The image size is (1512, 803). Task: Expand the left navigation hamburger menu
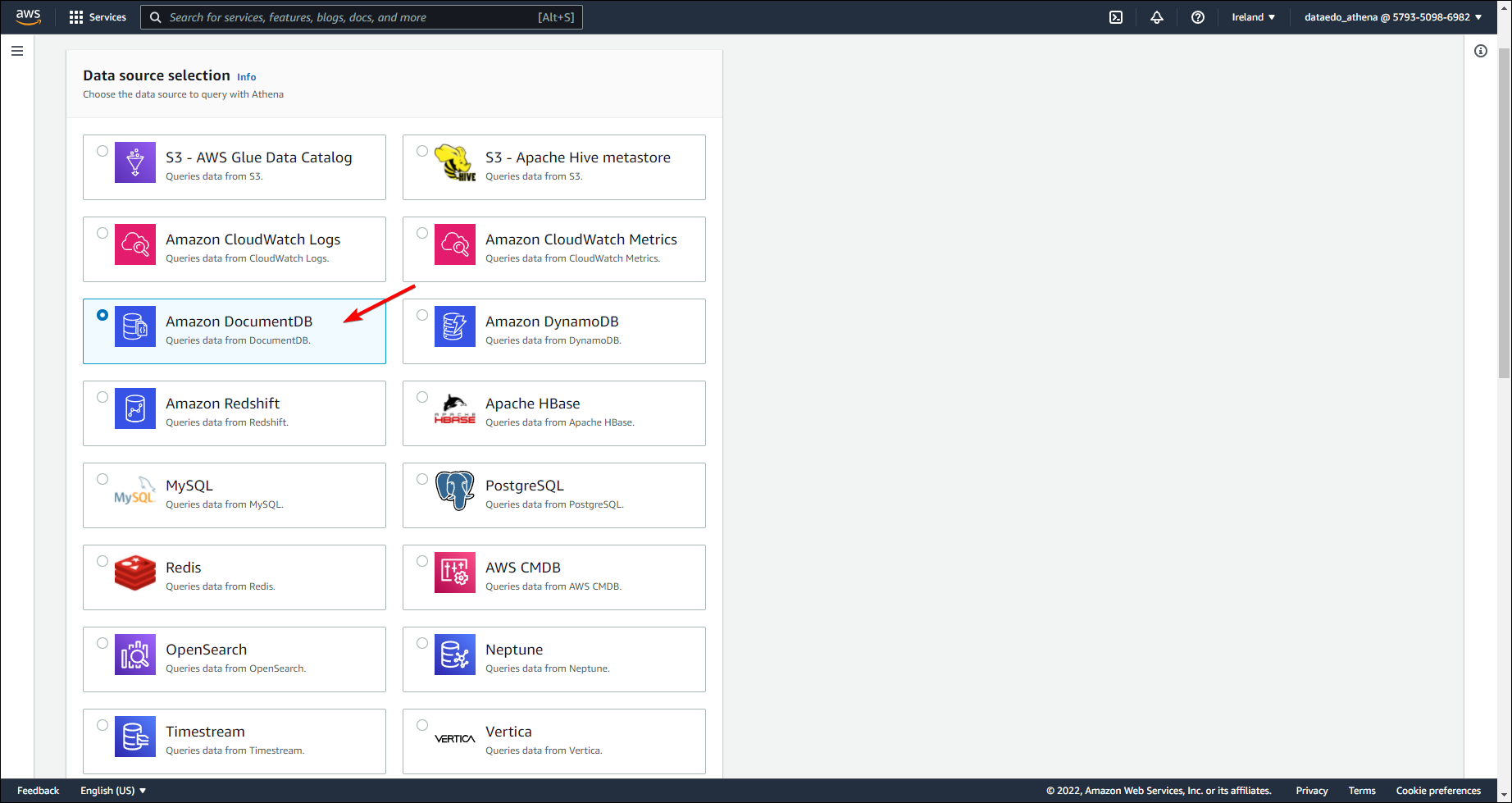(17, 50)
